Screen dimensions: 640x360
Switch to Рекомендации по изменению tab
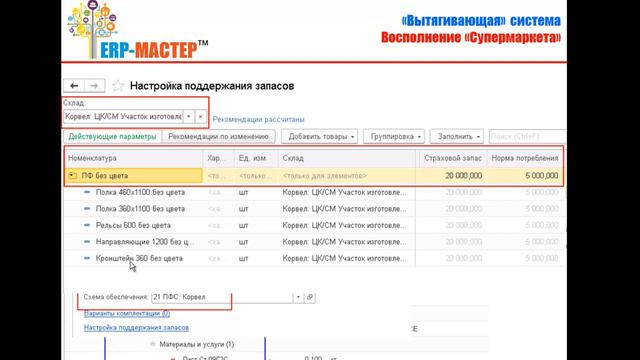[218, 137]
